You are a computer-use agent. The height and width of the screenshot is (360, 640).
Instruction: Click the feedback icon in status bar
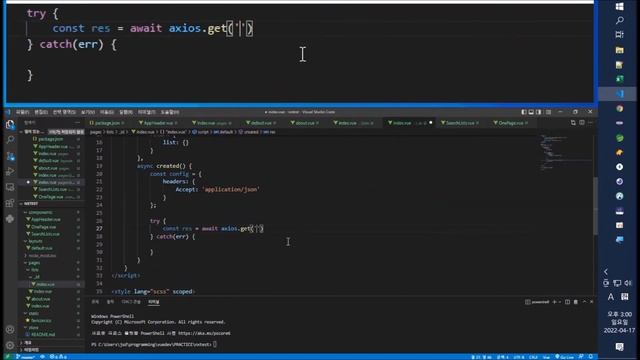tap(581, 357)
